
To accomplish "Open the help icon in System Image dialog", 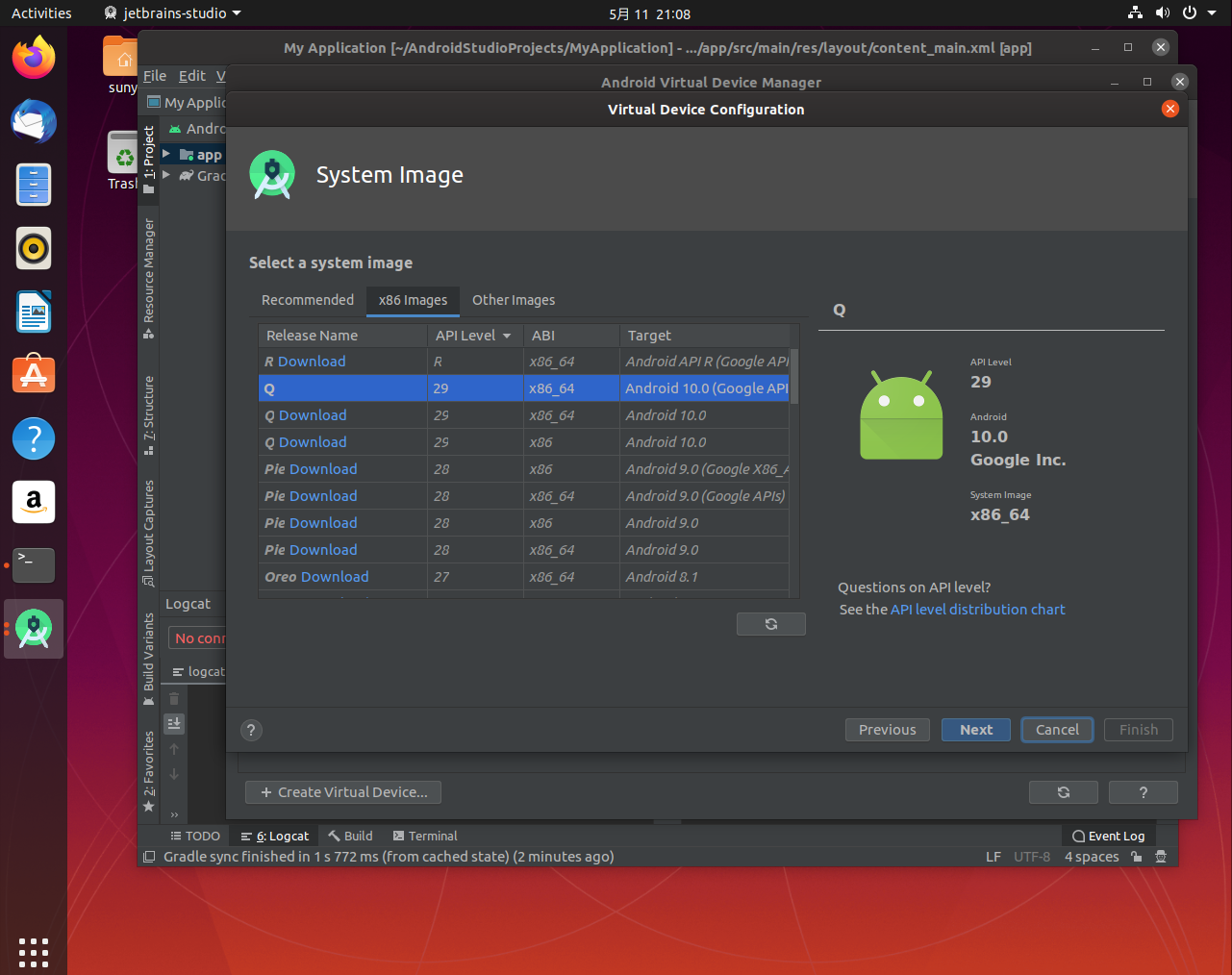I will tap(251, 730).
